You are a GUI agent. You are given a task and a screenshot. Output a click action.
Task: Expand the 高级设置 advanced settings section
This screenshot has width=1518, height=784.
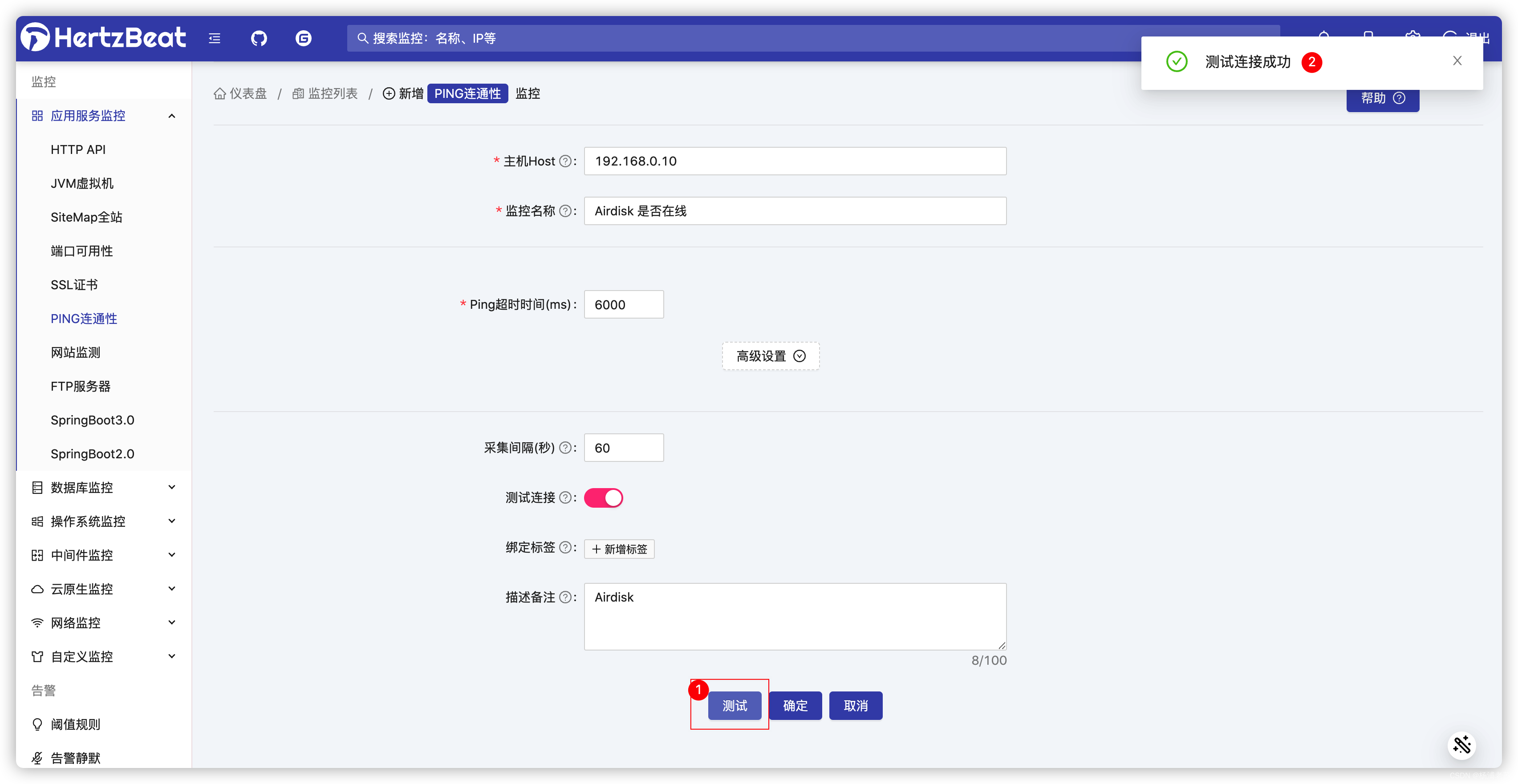(x=770, y=356)
